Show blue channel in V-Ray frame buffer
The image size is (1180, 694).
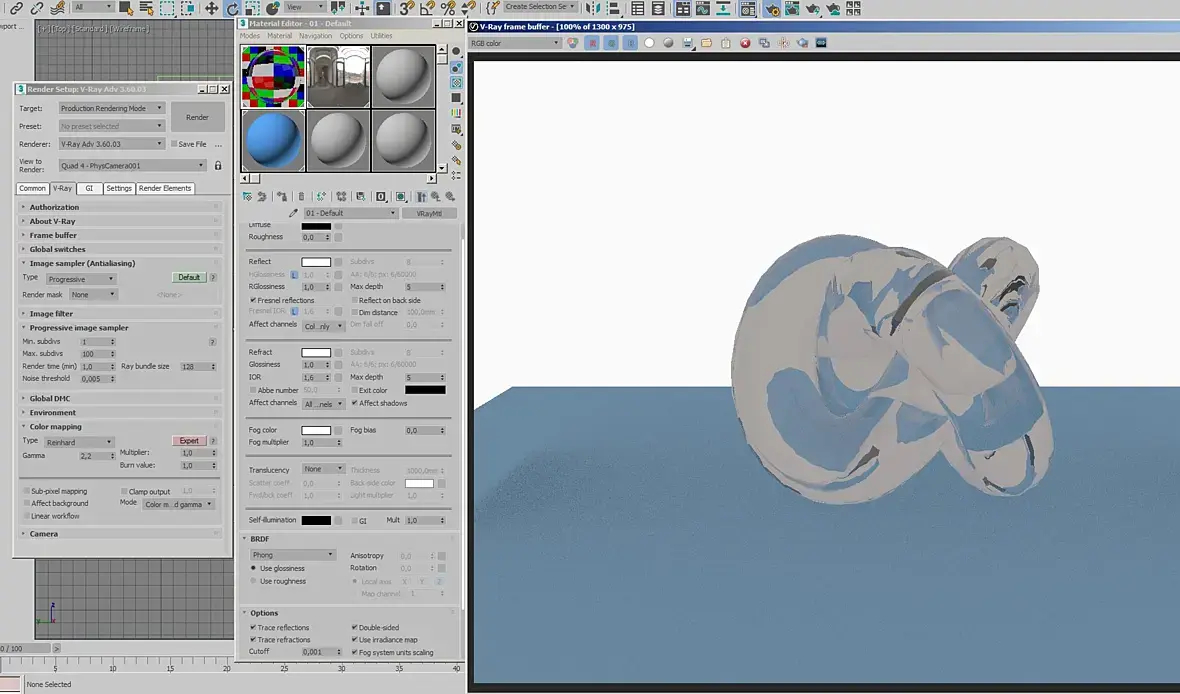click(630, 43)
